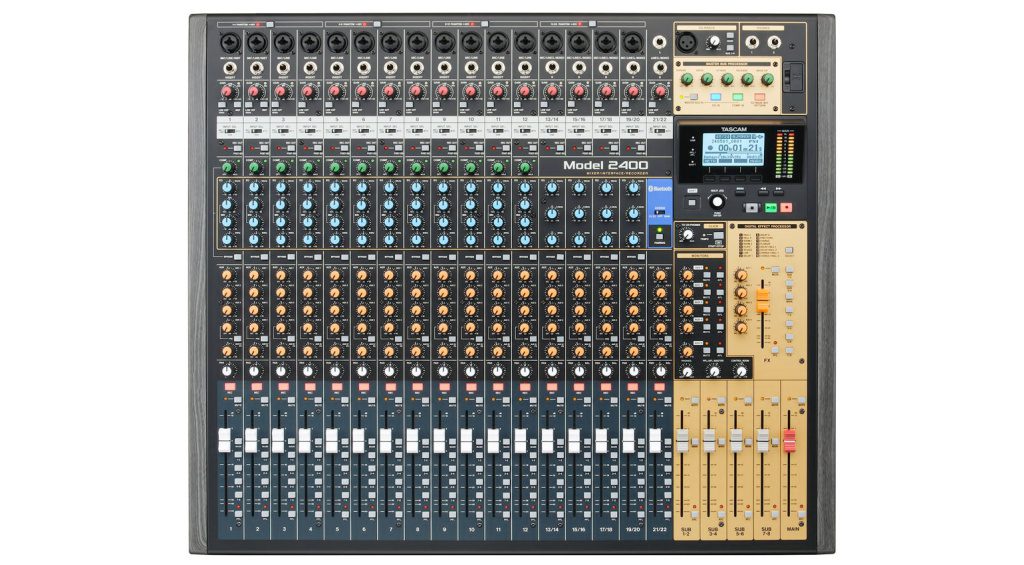Click channel 5 top blue EQ knob
The width and height of the screenshot is (1024, 565).
(x=335, y=188)
